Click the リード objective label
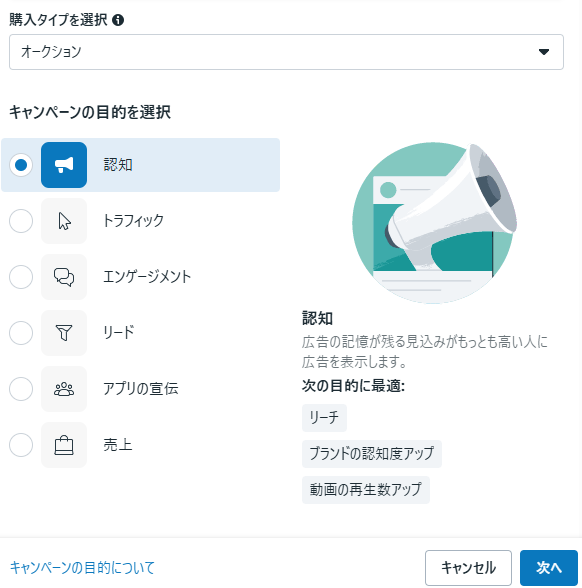Viewport: 582px width, 588px height. tap(119, 333)
